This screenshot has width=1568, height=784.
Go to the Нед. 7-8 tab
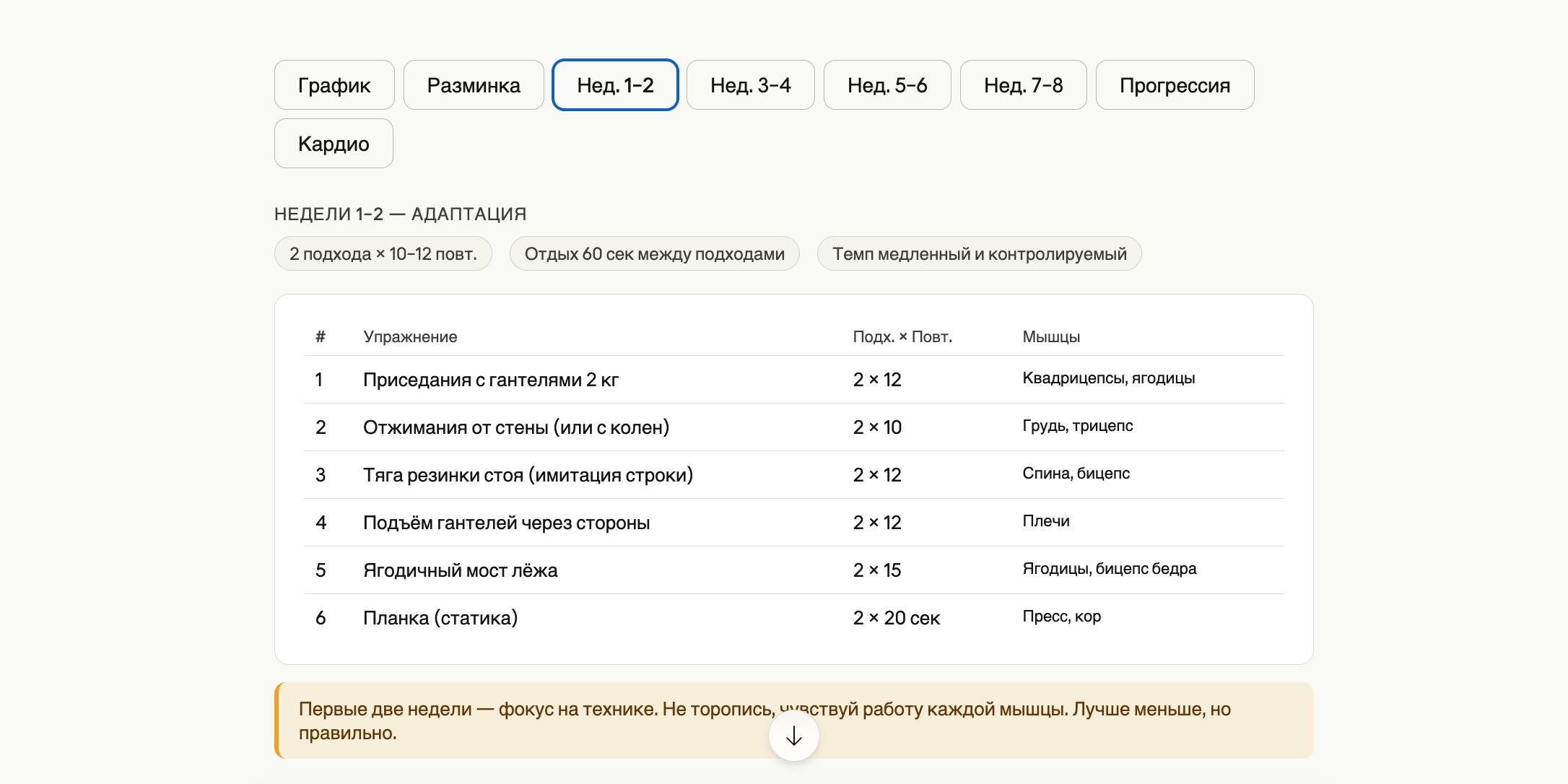[1023, 85]
